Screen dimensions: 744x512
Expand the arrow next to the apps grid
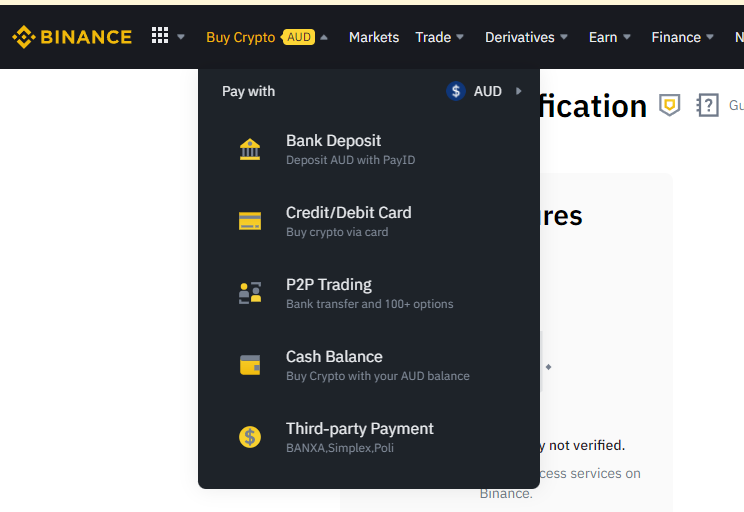tap(181, 37)
